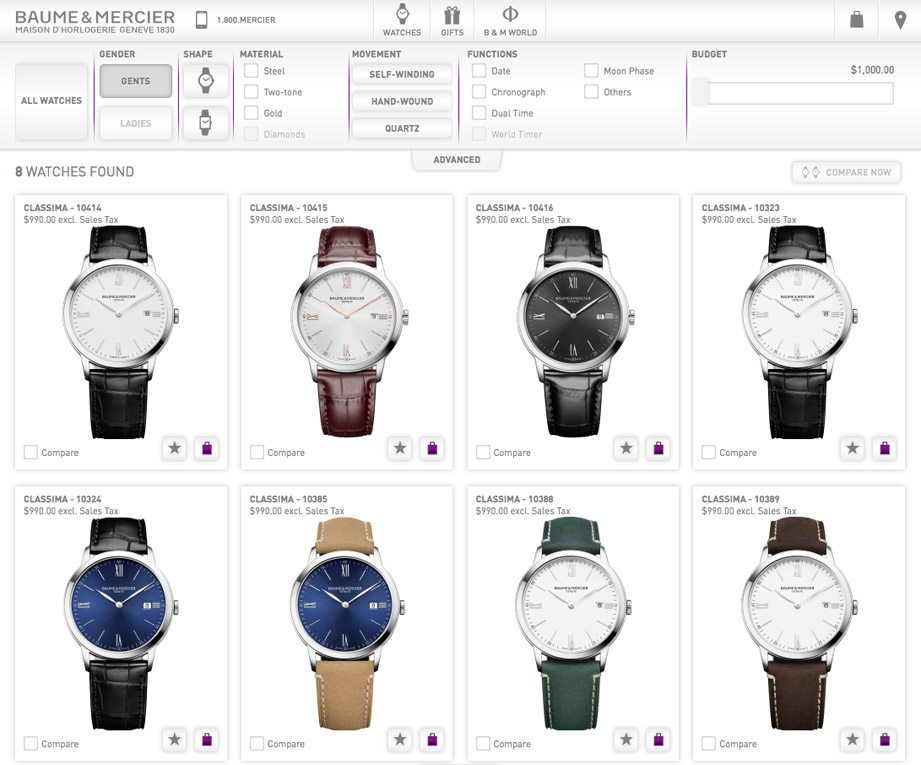Add Classima 10415 to purple shopping bag
Image resolution: width=921 pixels, height=765 pixels.
click(x=431, y=449)
